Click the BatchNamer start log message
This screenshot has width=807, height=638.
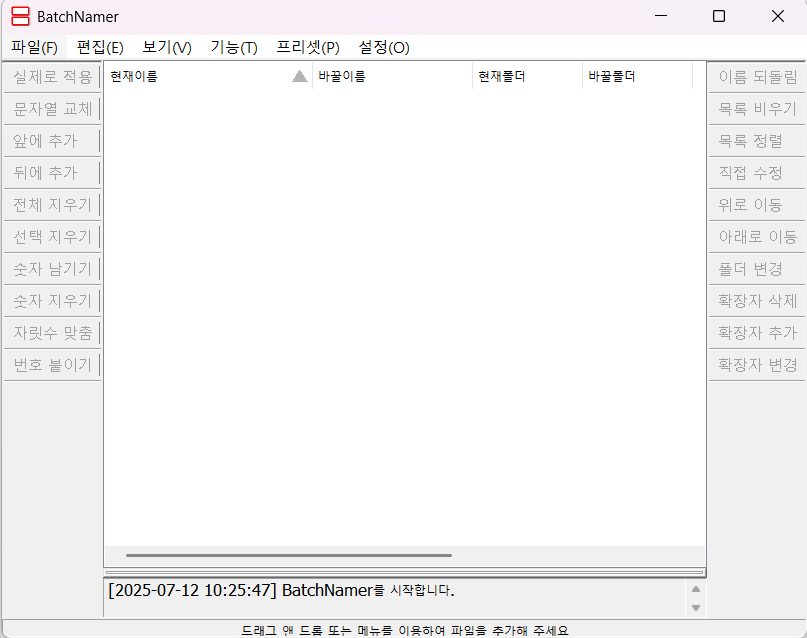coord(281,590)
